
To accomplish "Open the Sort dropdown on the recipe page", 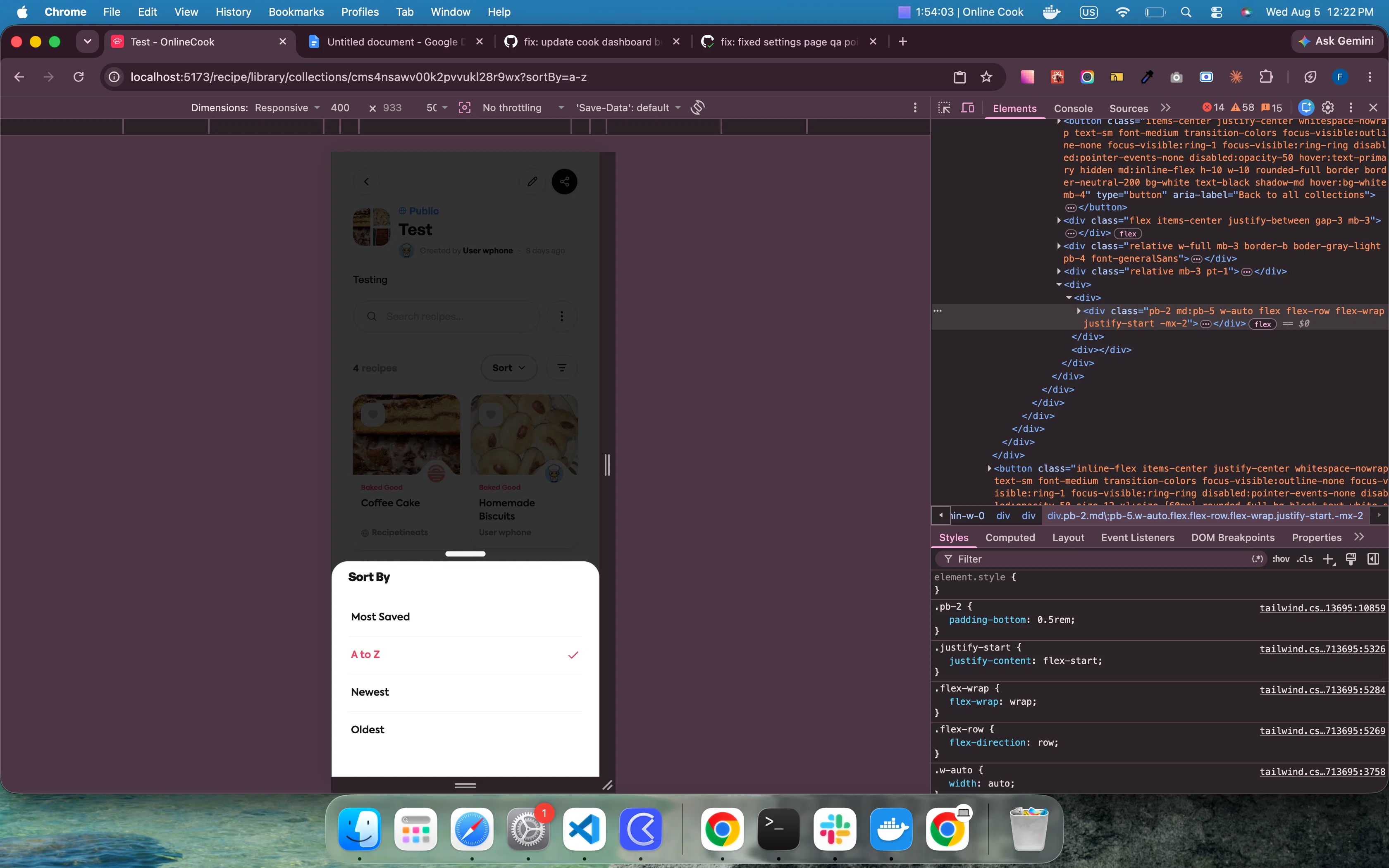I will [x=508, y=368].
